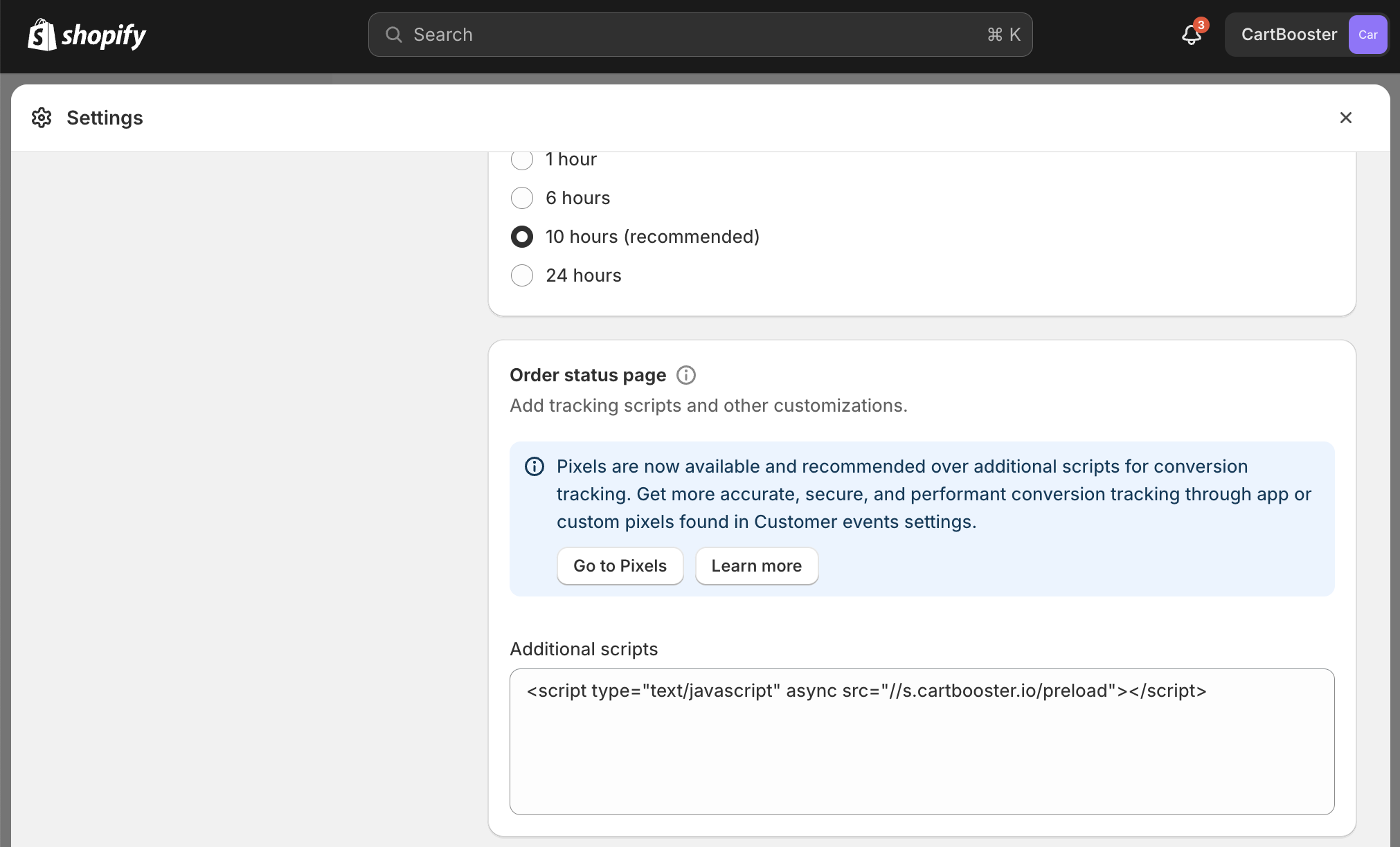Click the Car store avatar badge
The image size is (1400, 847).
tap(1367, 34)
